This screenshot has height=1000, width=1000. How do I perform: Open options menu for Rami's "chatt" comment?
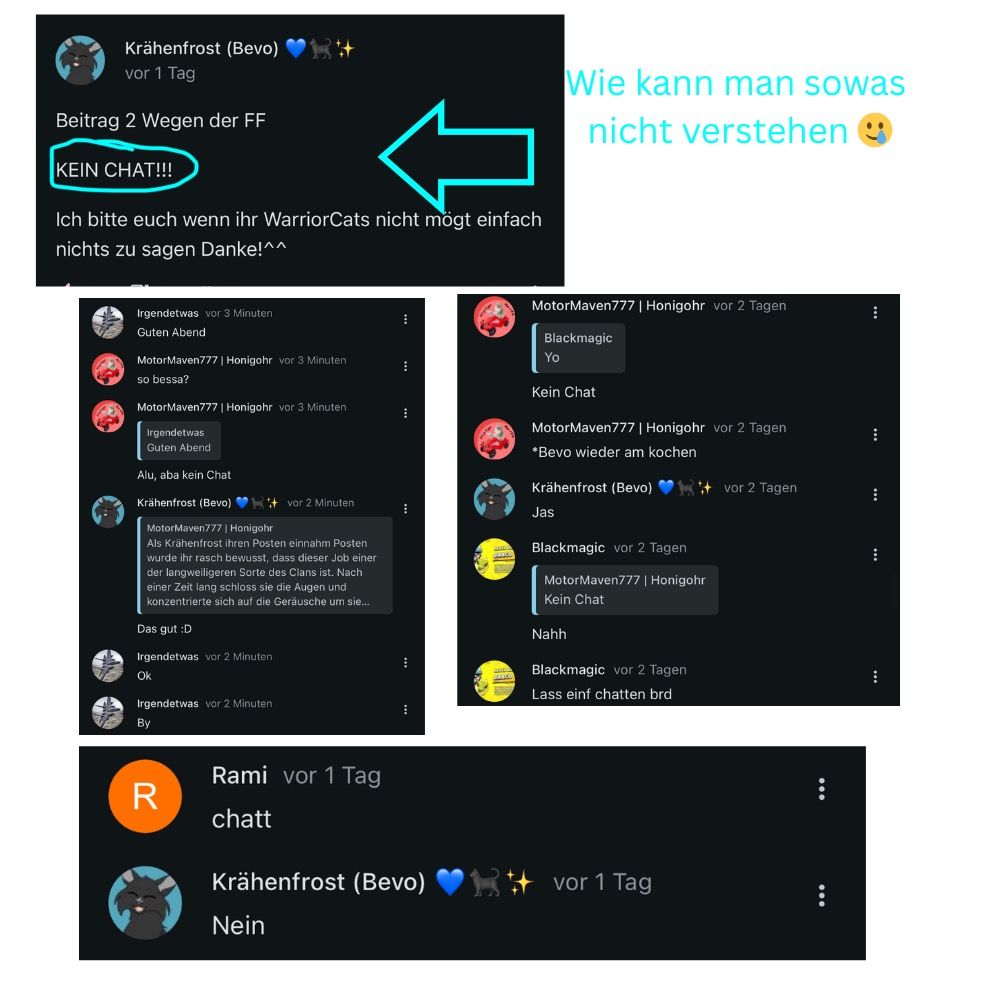click(x=821, y=789)
